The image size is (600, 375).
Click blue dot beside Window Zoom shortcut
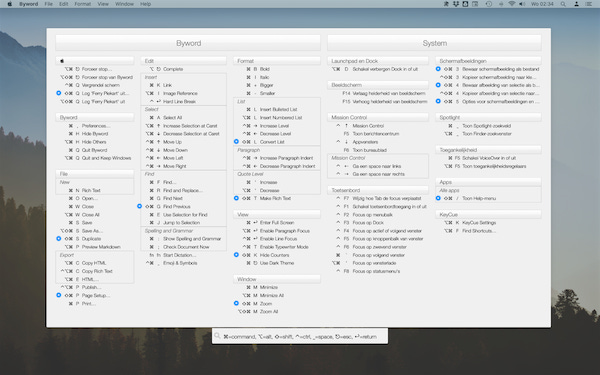click(236, 303)
